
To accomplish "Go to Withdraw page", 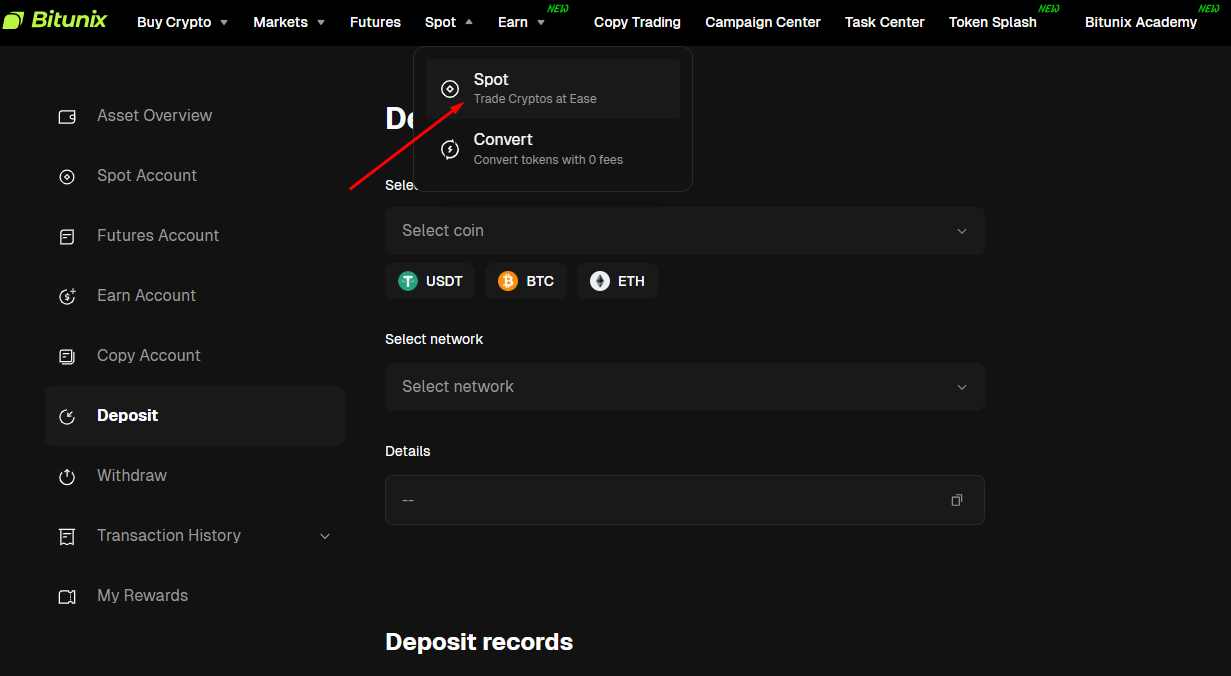I will tap(195, 476).
